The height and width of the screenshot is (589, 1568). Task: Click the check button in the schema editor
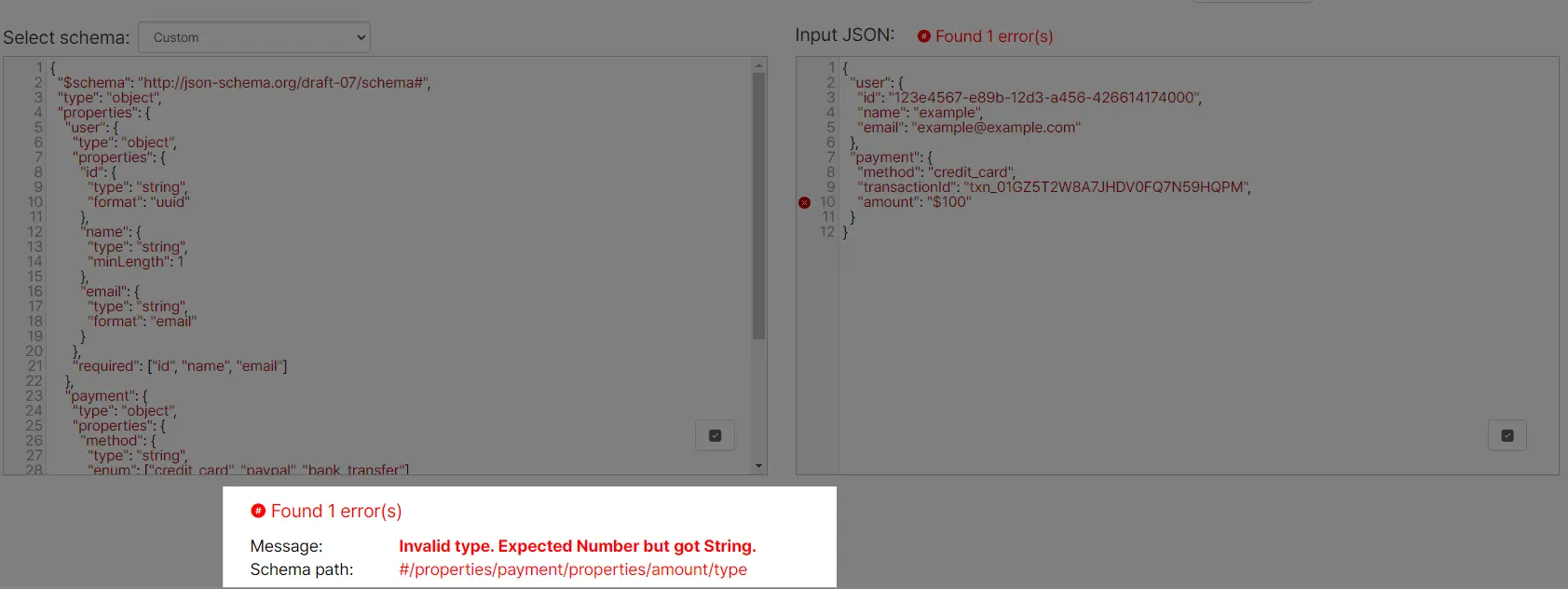coord(715,435)
